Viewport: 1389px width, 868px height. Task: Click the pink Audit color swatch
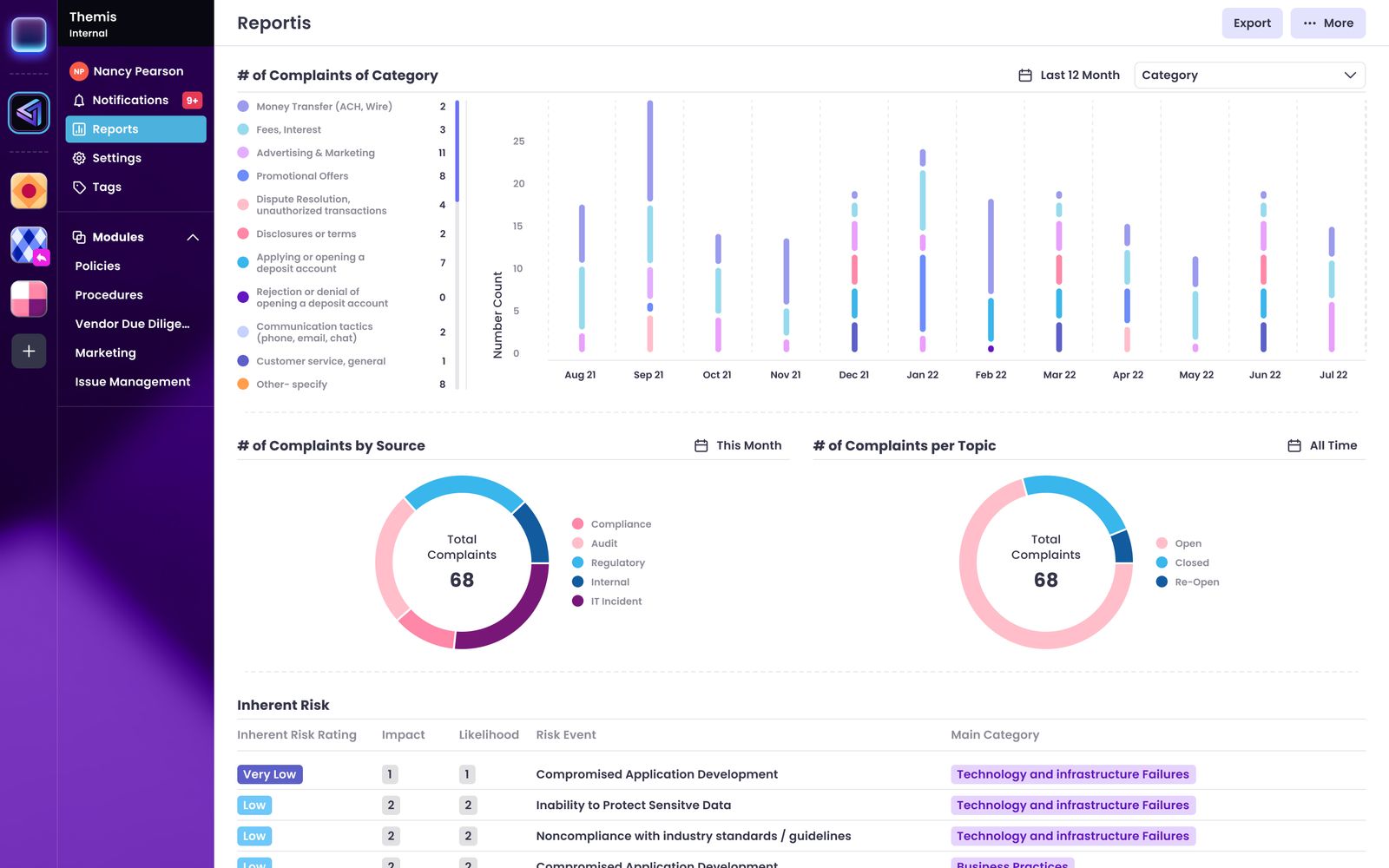pyautogui.click(x=576, y=542)
